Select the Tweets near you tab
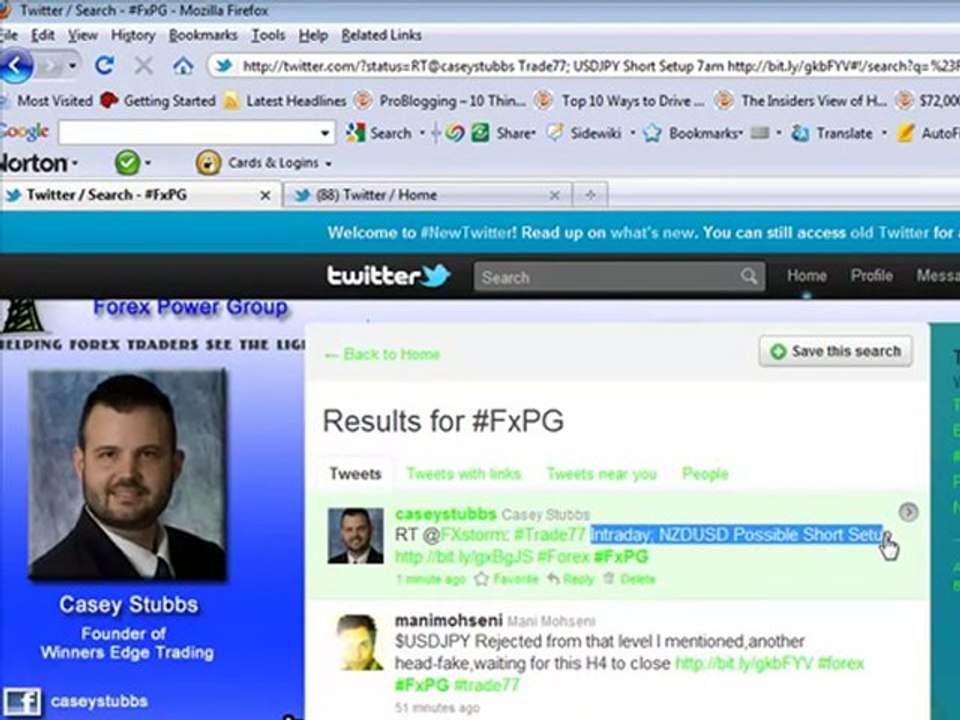Viewport: 960px width, 720px height. click(x=601, y=473)
